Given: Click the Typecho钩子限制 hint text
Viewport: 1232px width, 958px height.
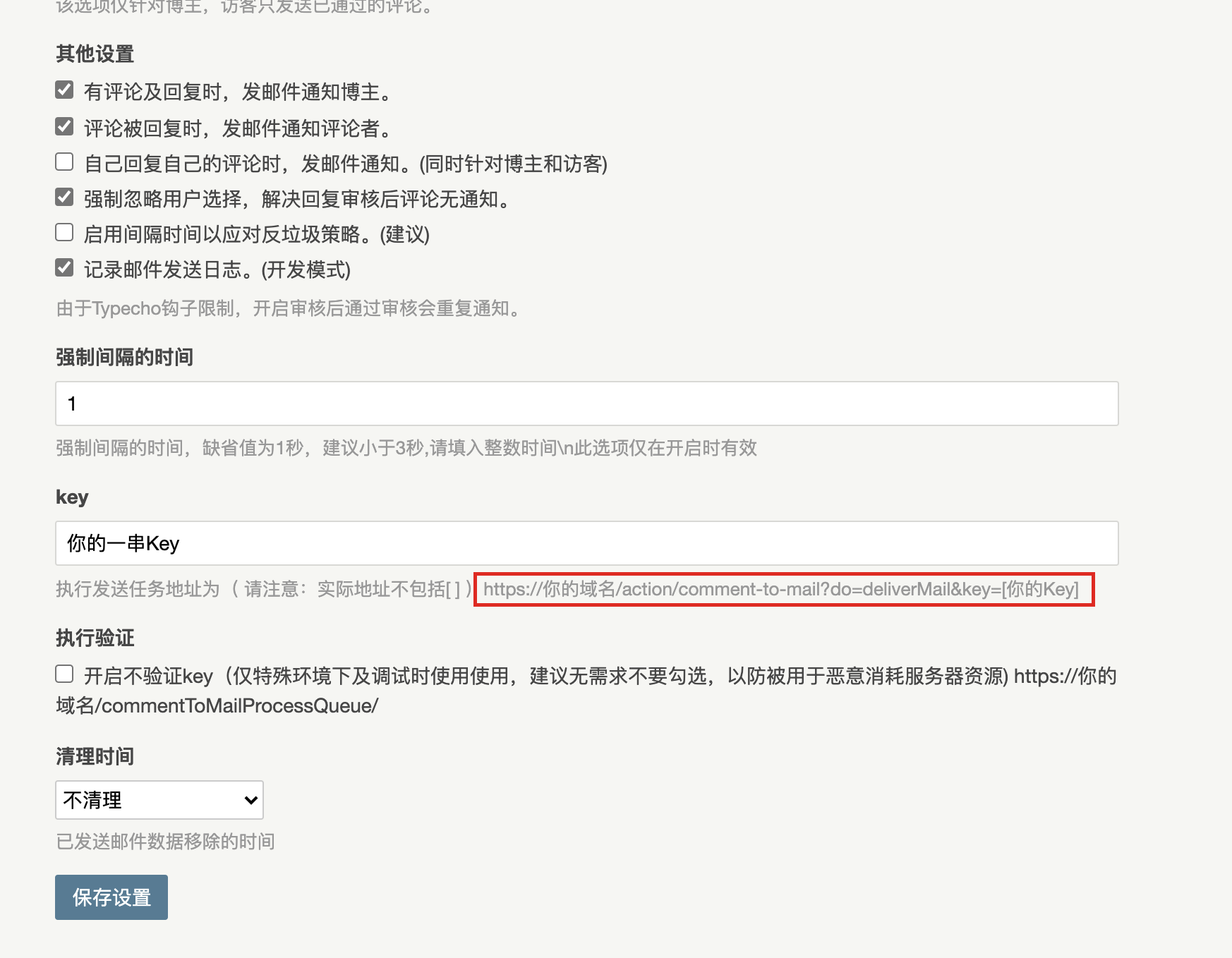Looking at the screenshot, I should 289,308.
